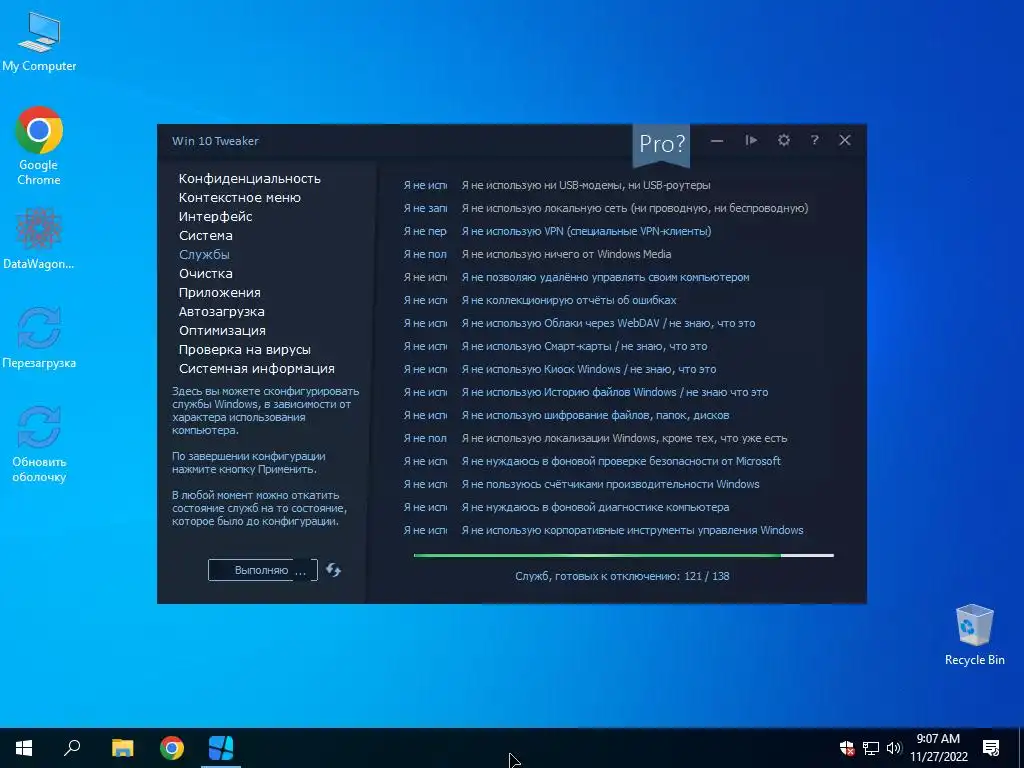Open the notification center icon
The height and width of the screenshot is (768, 1024).
[x=991, y=748]
